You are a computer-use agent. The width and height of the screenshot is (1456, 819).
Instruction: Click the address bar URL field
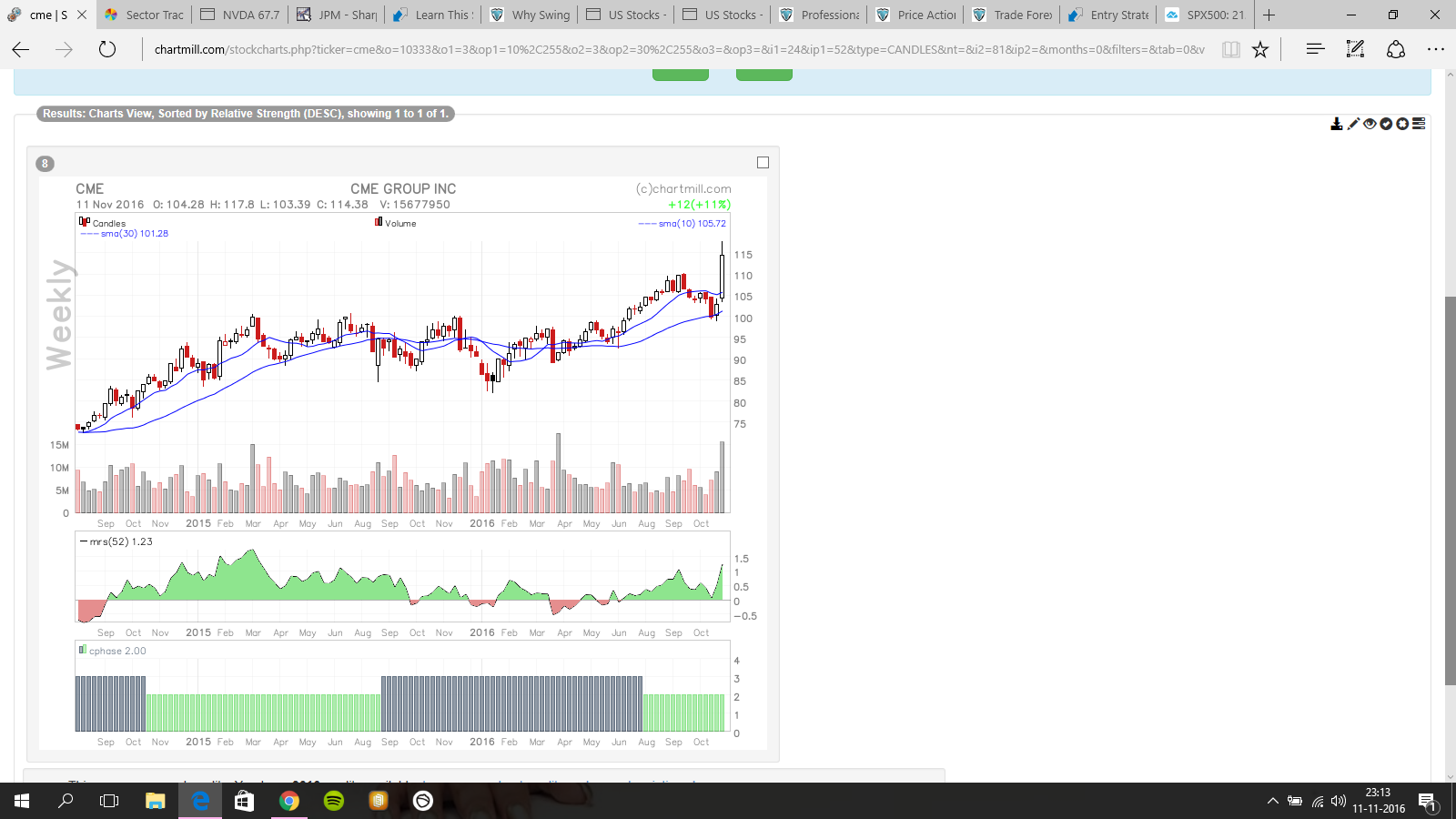(x=678, y=50)
